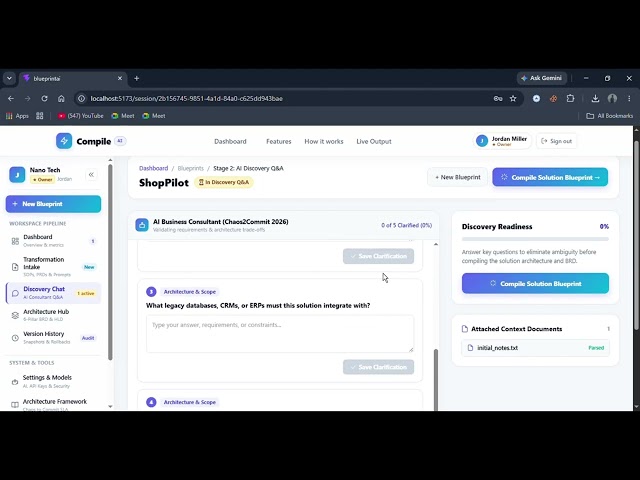Open the All Bookmarks folder
This screenshot has width=640, height=480.
pyautogui.click(x=610, y=116)
